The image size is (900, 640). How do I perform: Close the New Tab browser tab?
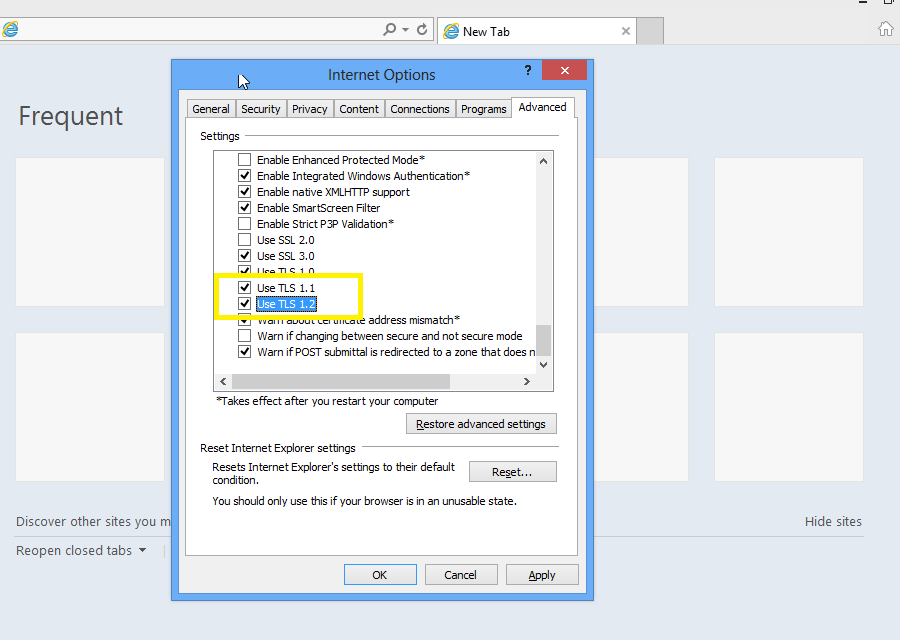[626, 31]
